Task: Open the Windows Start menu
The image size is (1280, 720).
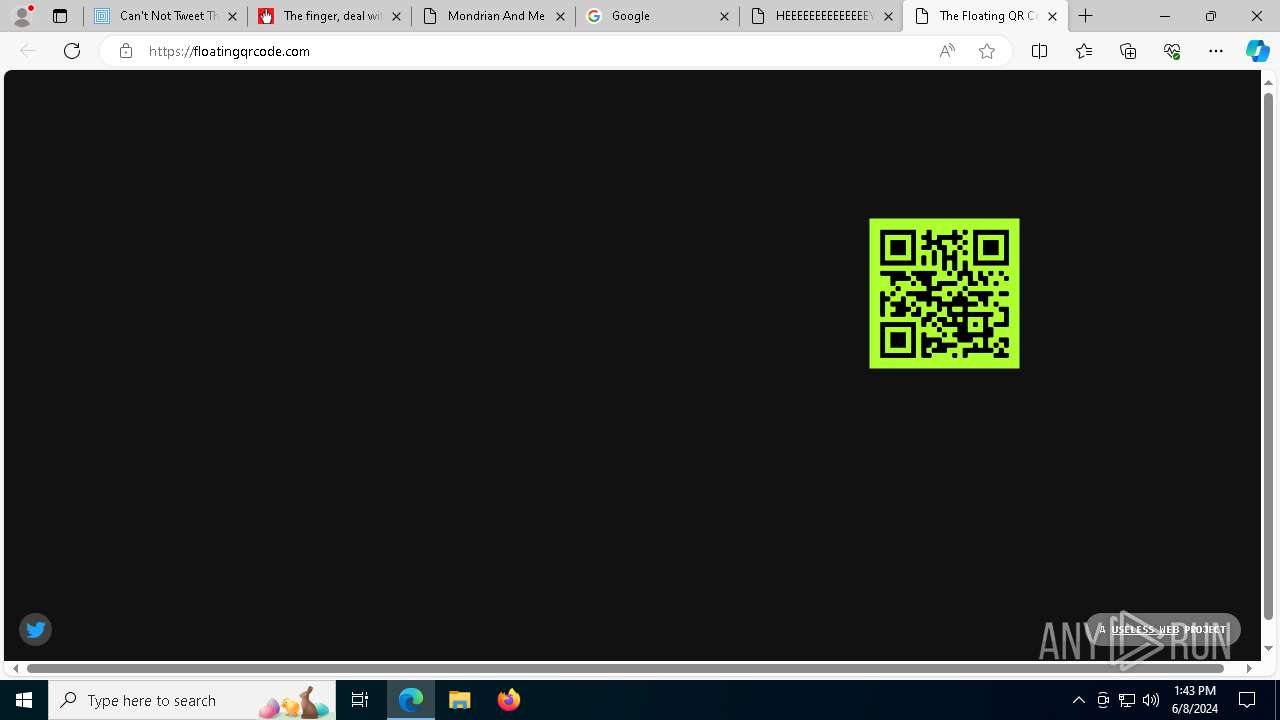Action: pos(24,700)
